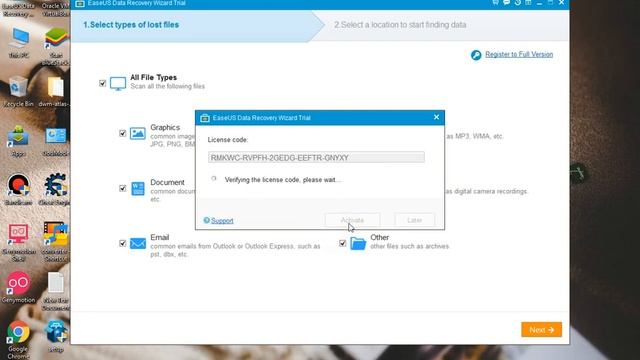Click the shopping cart icon in title bar
This screenshot has width=640, height=360.
point(495,2)
